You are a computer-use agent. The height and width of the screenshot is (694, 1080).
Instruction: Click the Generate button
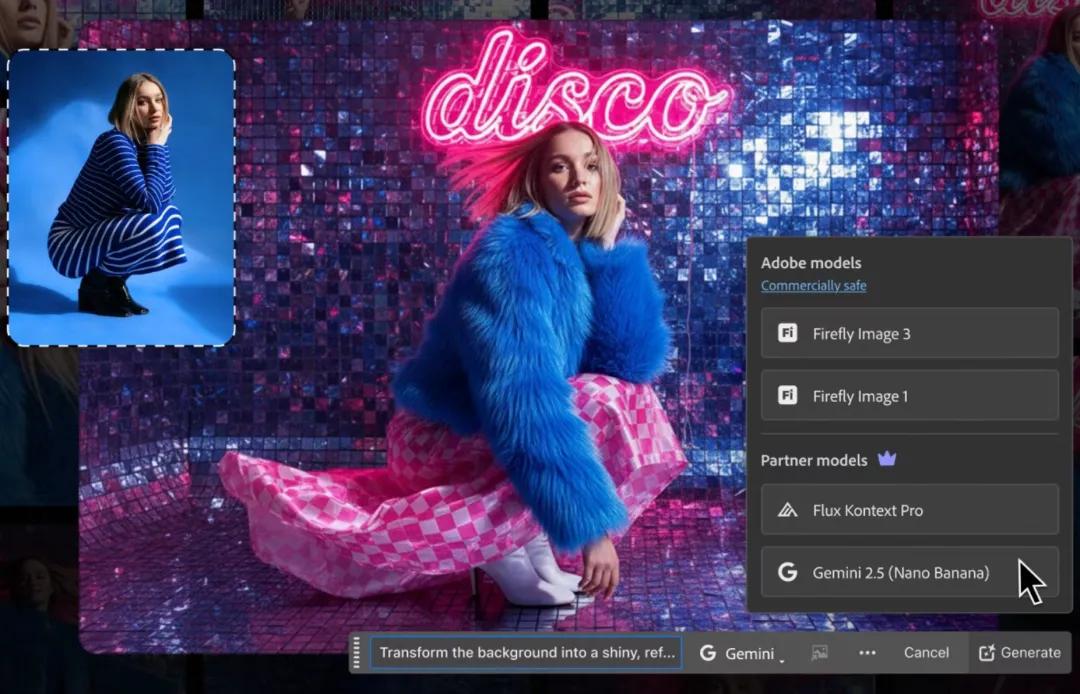[1020, 653]
